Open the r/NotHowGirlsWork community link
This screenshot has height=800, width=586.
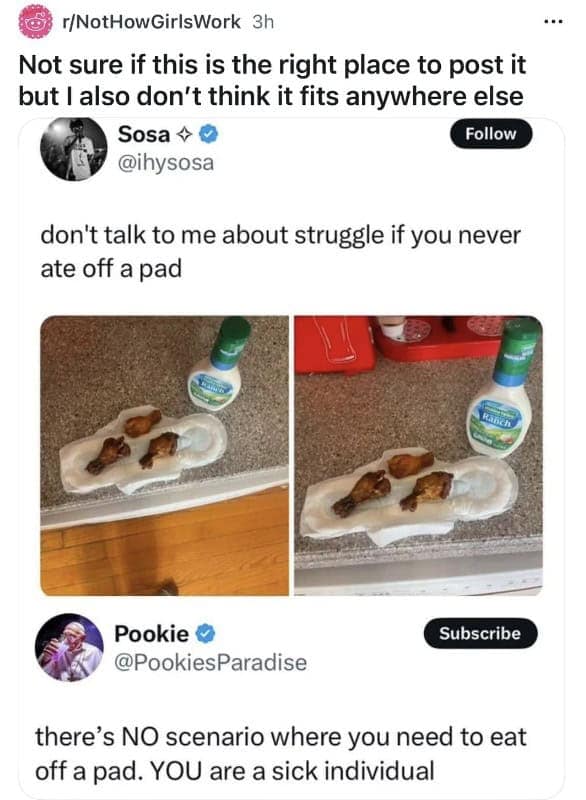(x=151, y=22)
